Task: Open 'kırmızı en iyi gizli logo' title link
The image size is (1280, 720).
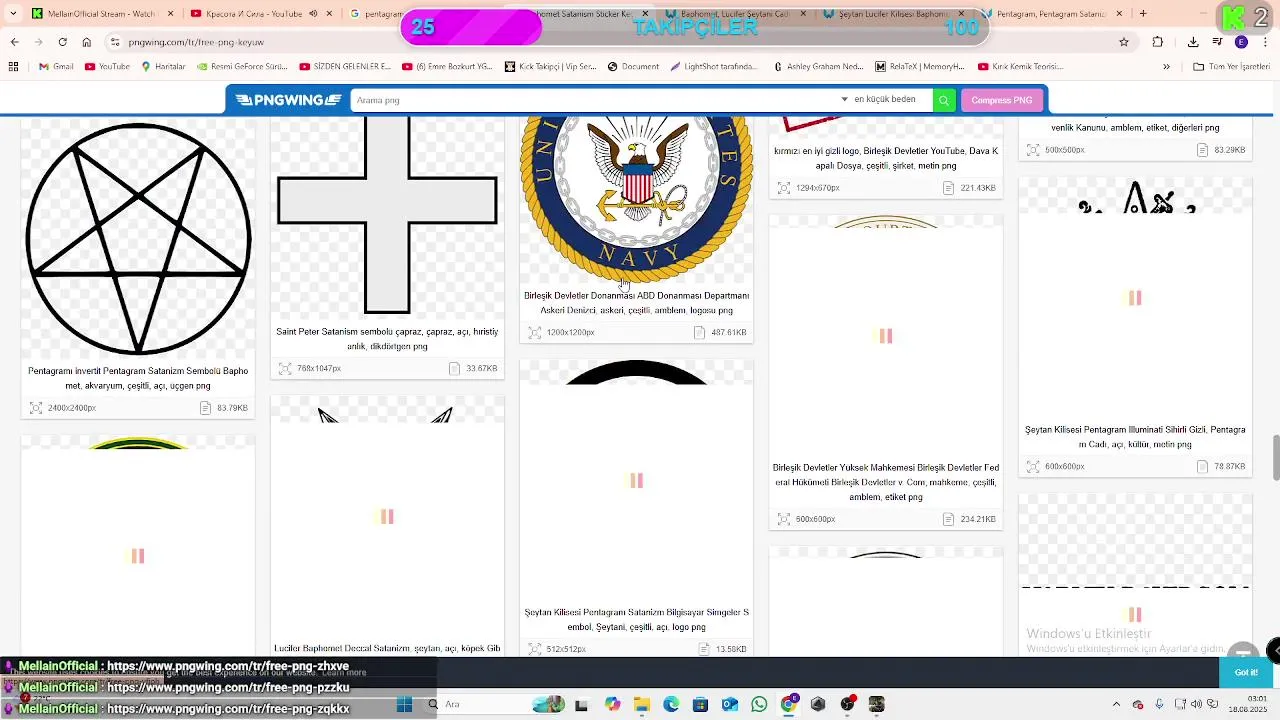Action: click(885, 158)
